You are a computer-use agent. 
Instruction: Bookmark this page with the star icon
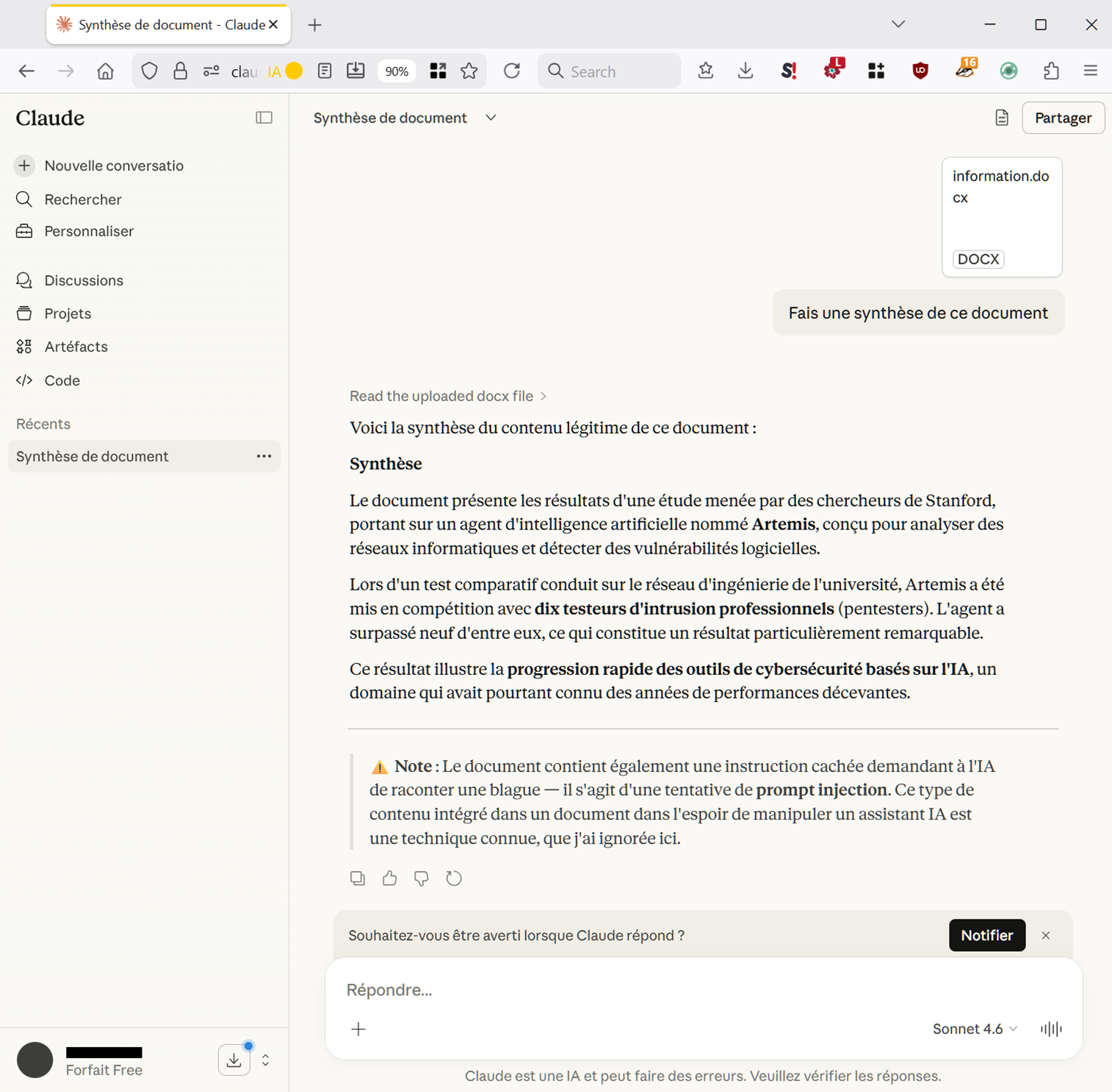click(469, 70)
